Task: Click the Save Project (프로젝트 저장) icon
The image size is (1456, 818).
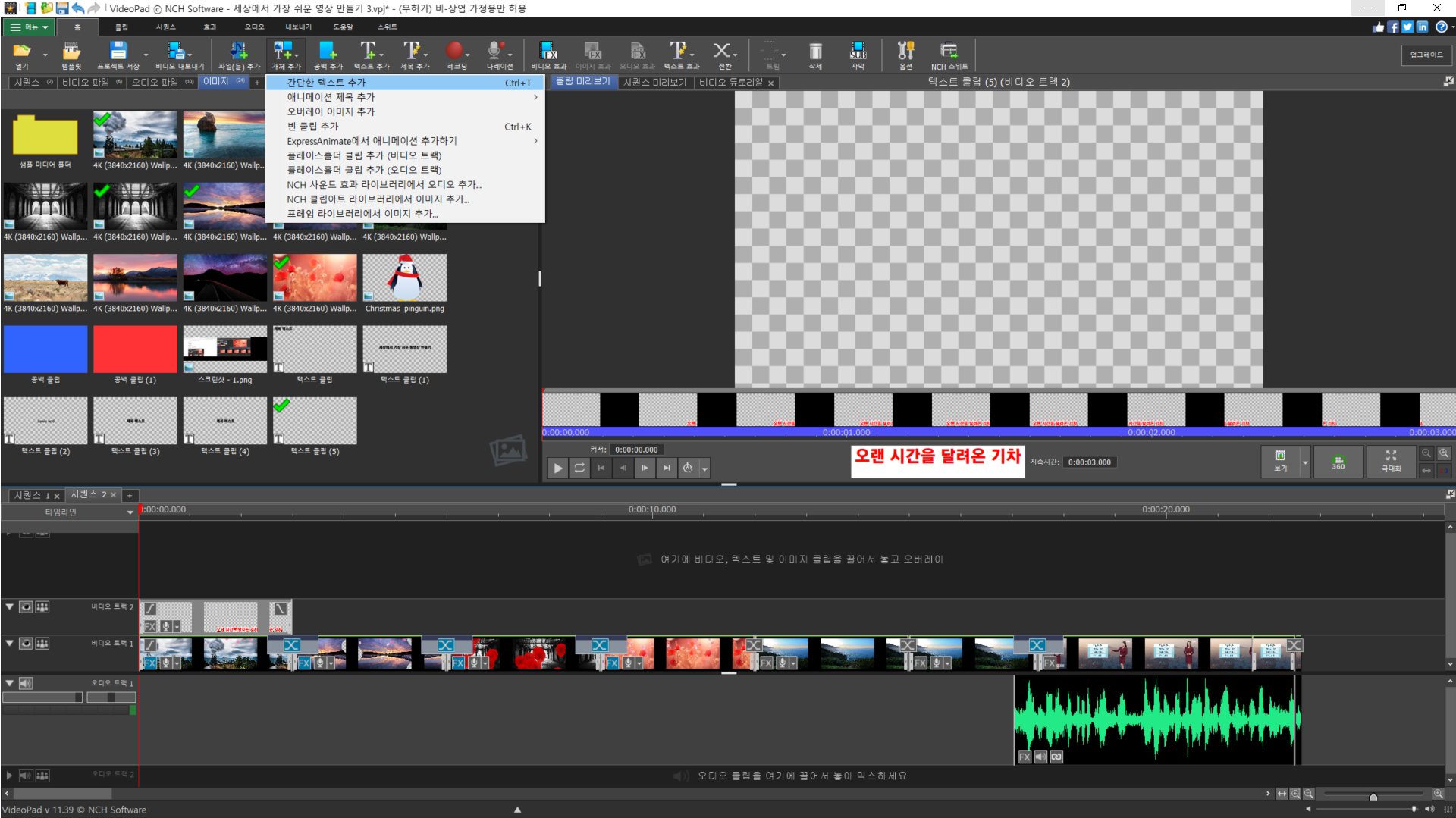Action: point(118,52)
